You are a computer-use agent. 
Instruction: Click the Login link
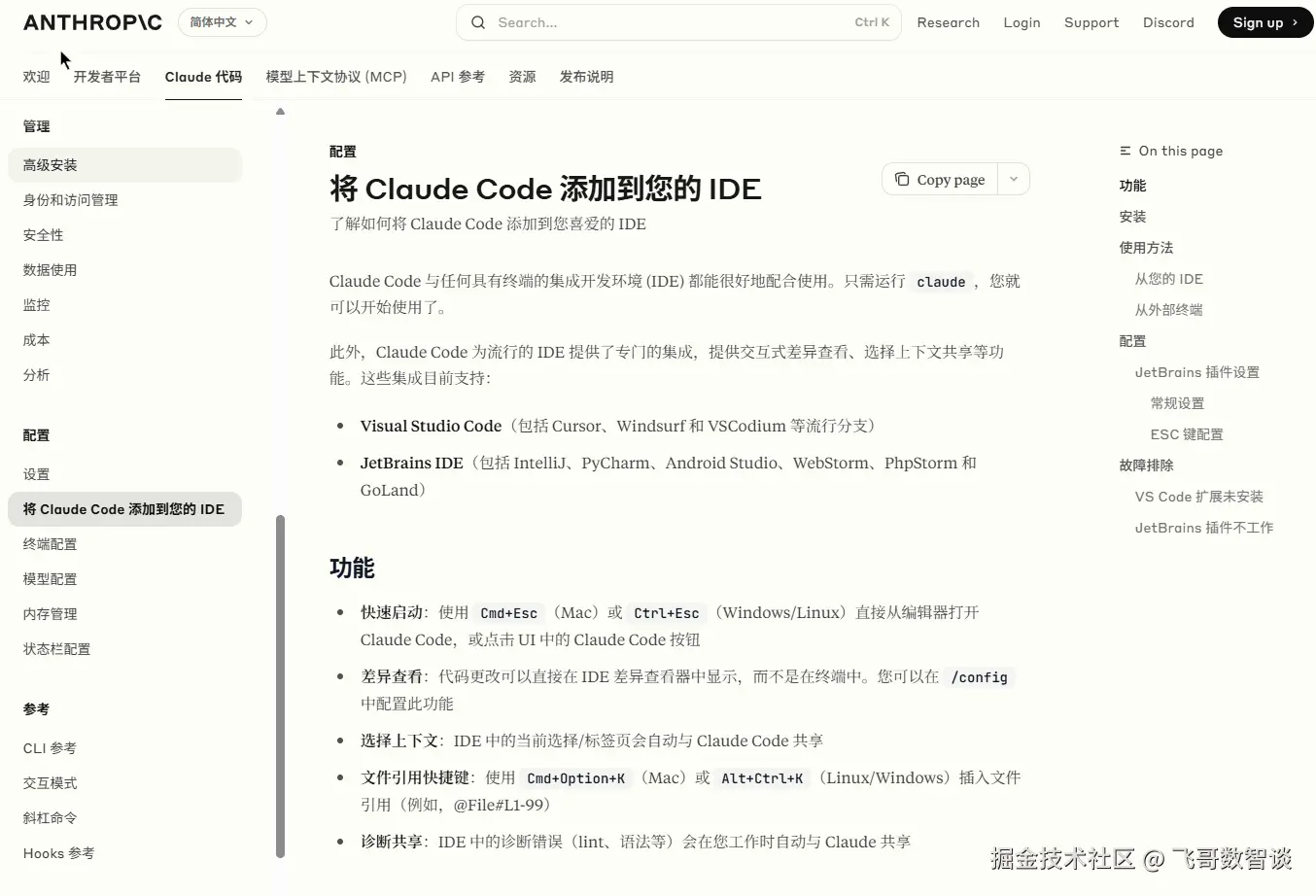coord(1022,22)
